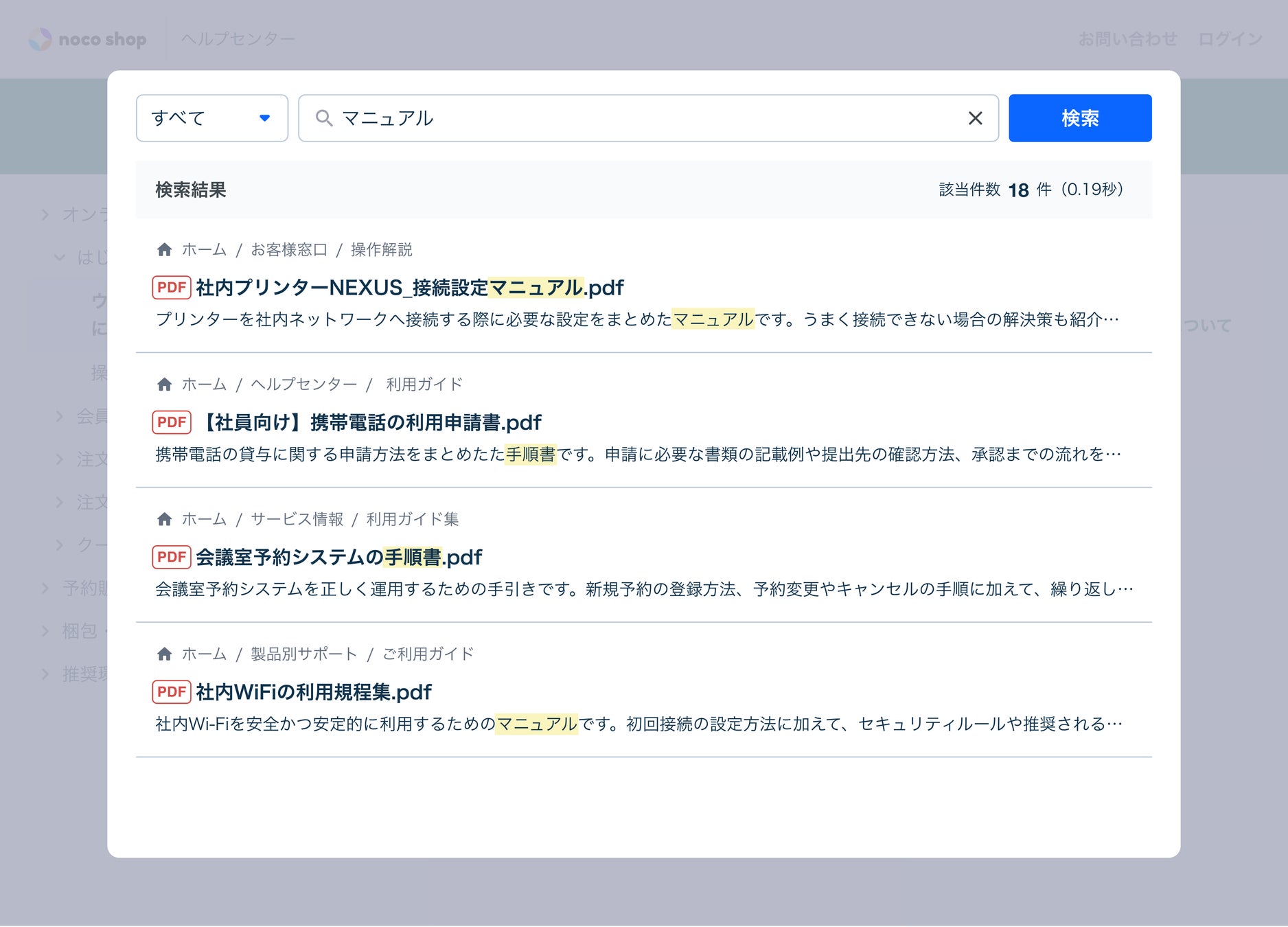The width and height of the screenshot is (1288, 927).
Task: Open the すべて category dropdown
Action: (x=211, y=118)
